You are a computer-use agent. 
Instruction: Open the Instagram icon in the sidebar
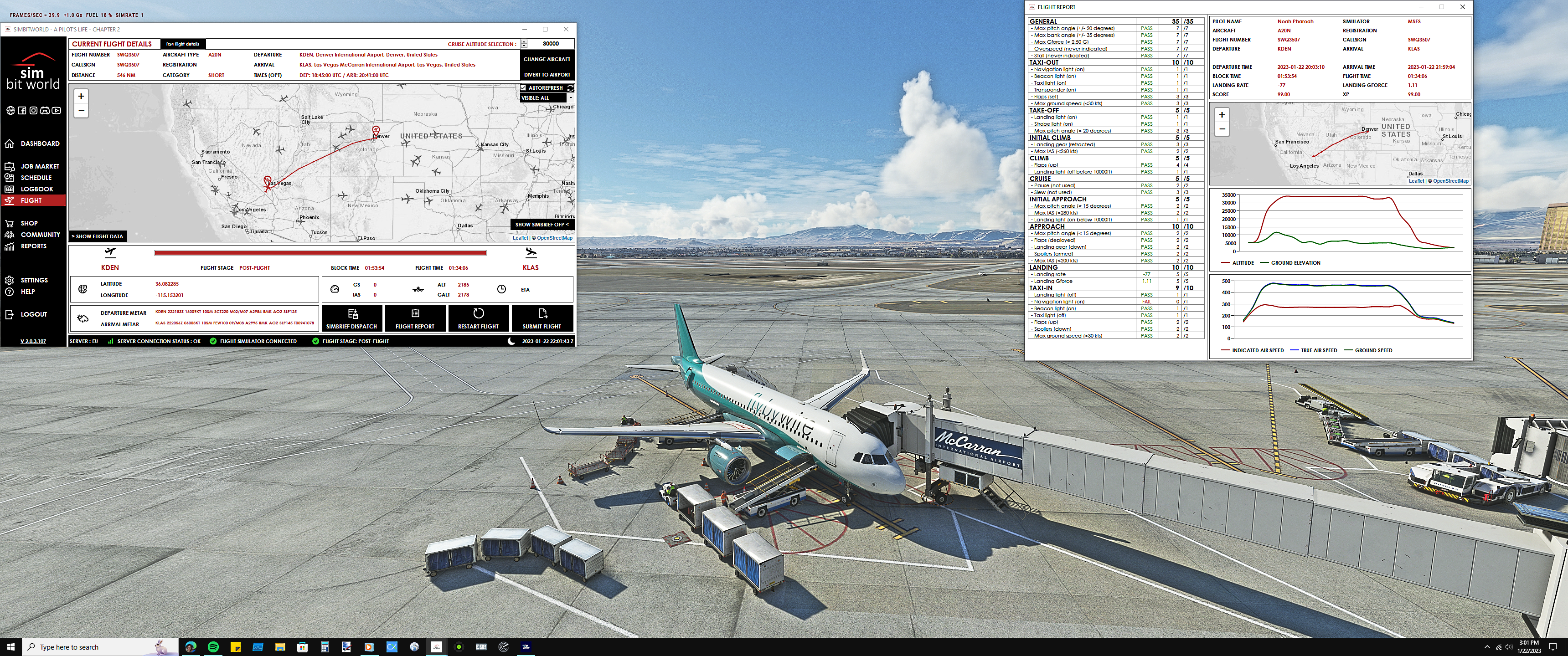click(x=33, y=110)
